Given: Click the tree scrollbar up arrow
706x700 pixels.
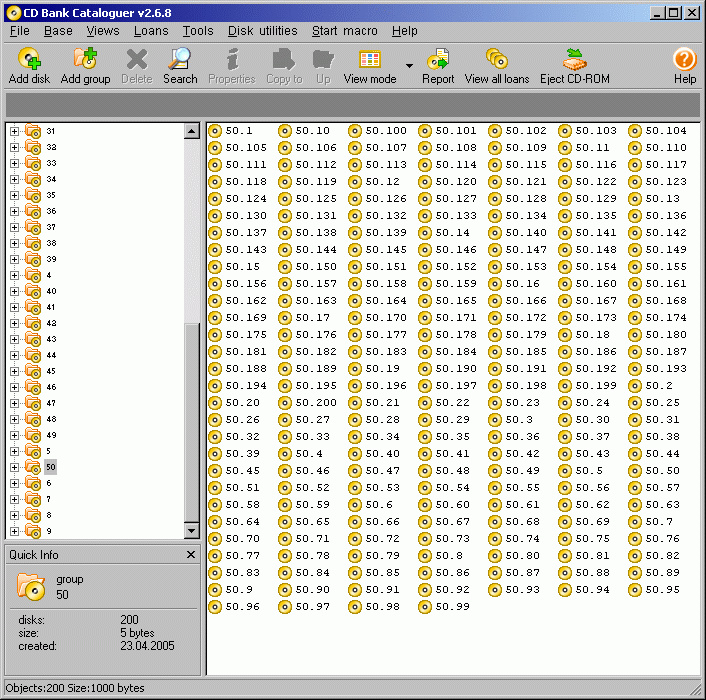Looking at the screenshot, I should coord(192,131).
